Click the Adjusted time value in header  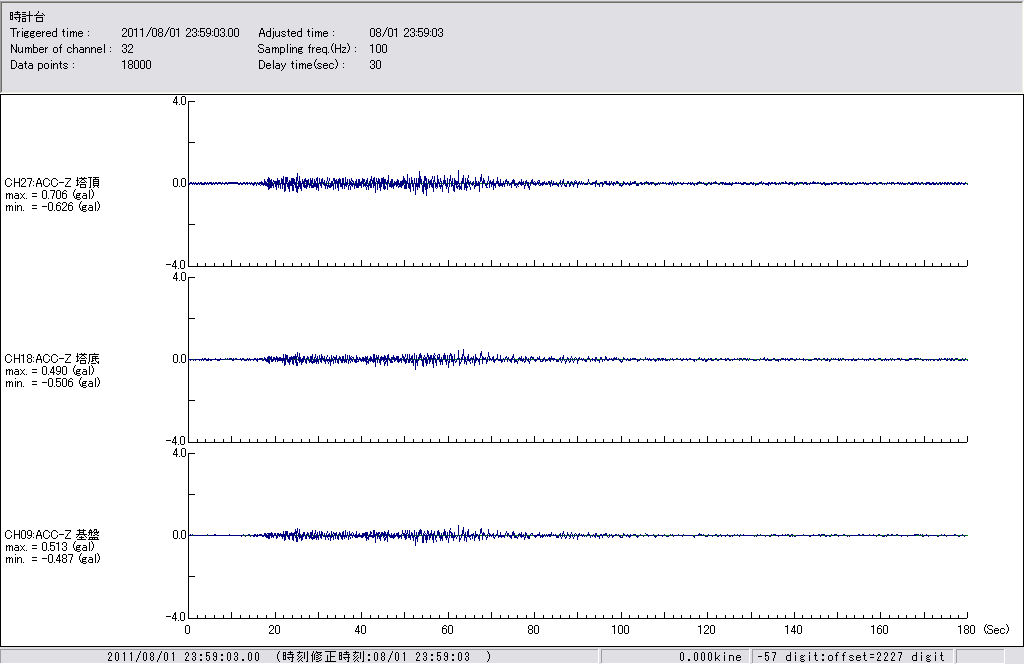(x=406, y=33)
